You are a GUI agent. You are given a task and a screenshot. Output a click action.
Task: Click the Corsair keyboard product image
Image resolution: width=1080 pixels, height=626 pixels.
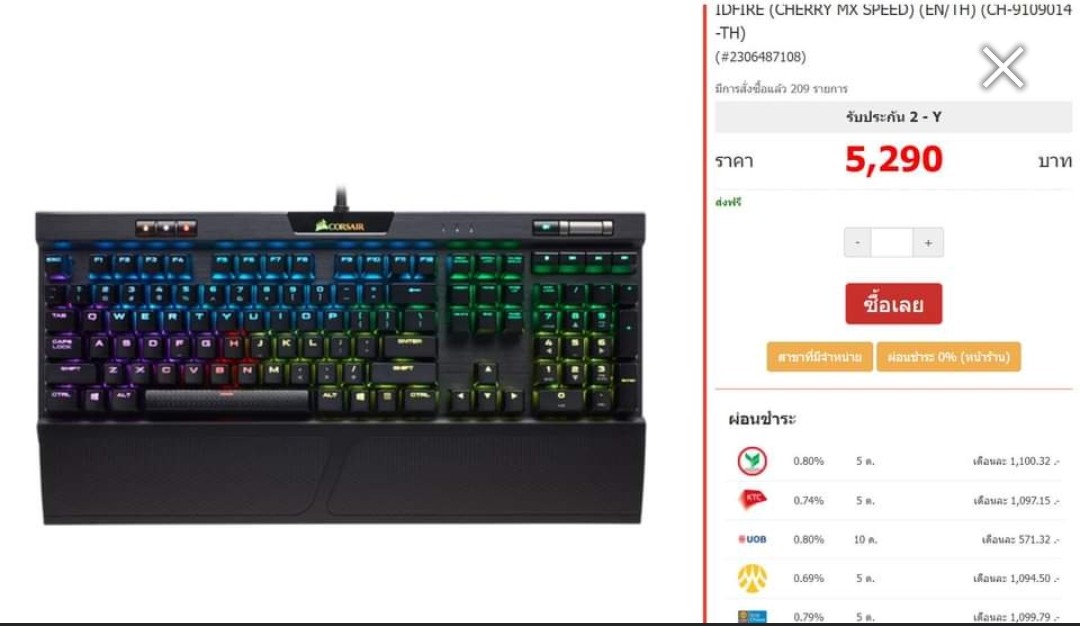pos(341,358)
